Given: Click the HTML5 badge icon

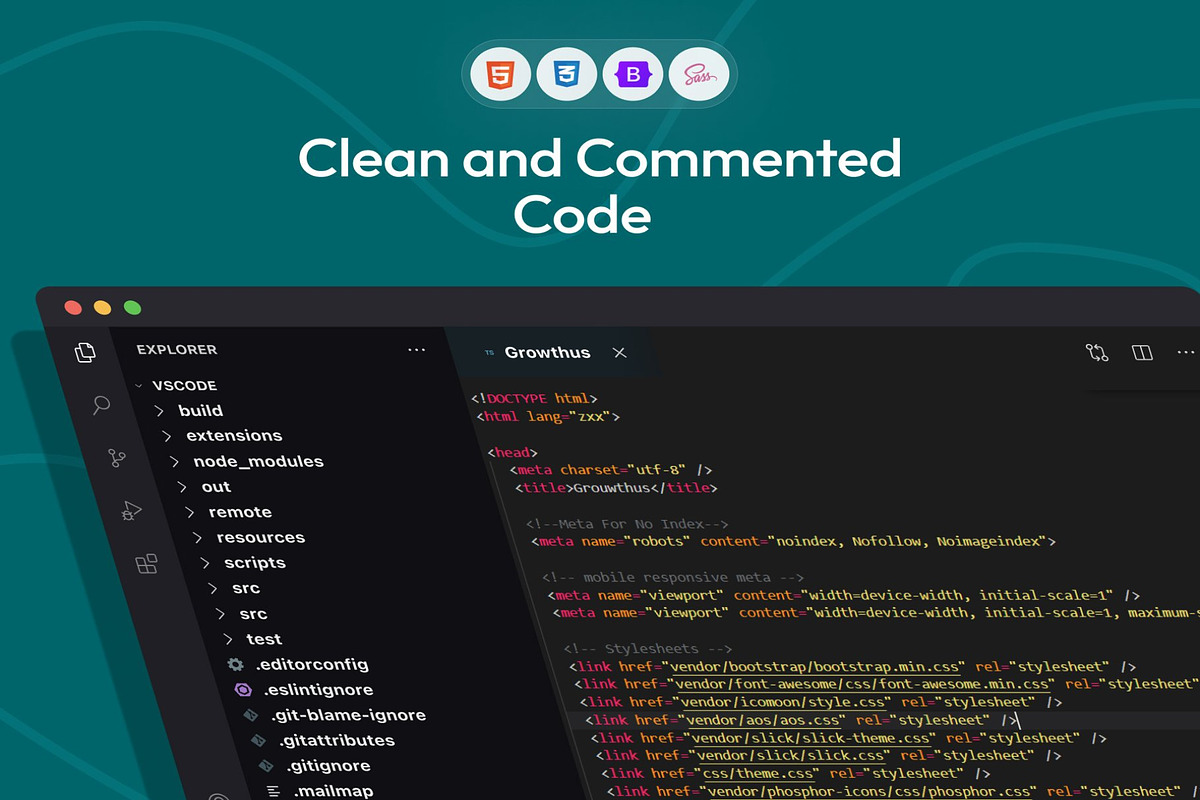Looking at the screenshot, I should (500, 74).
